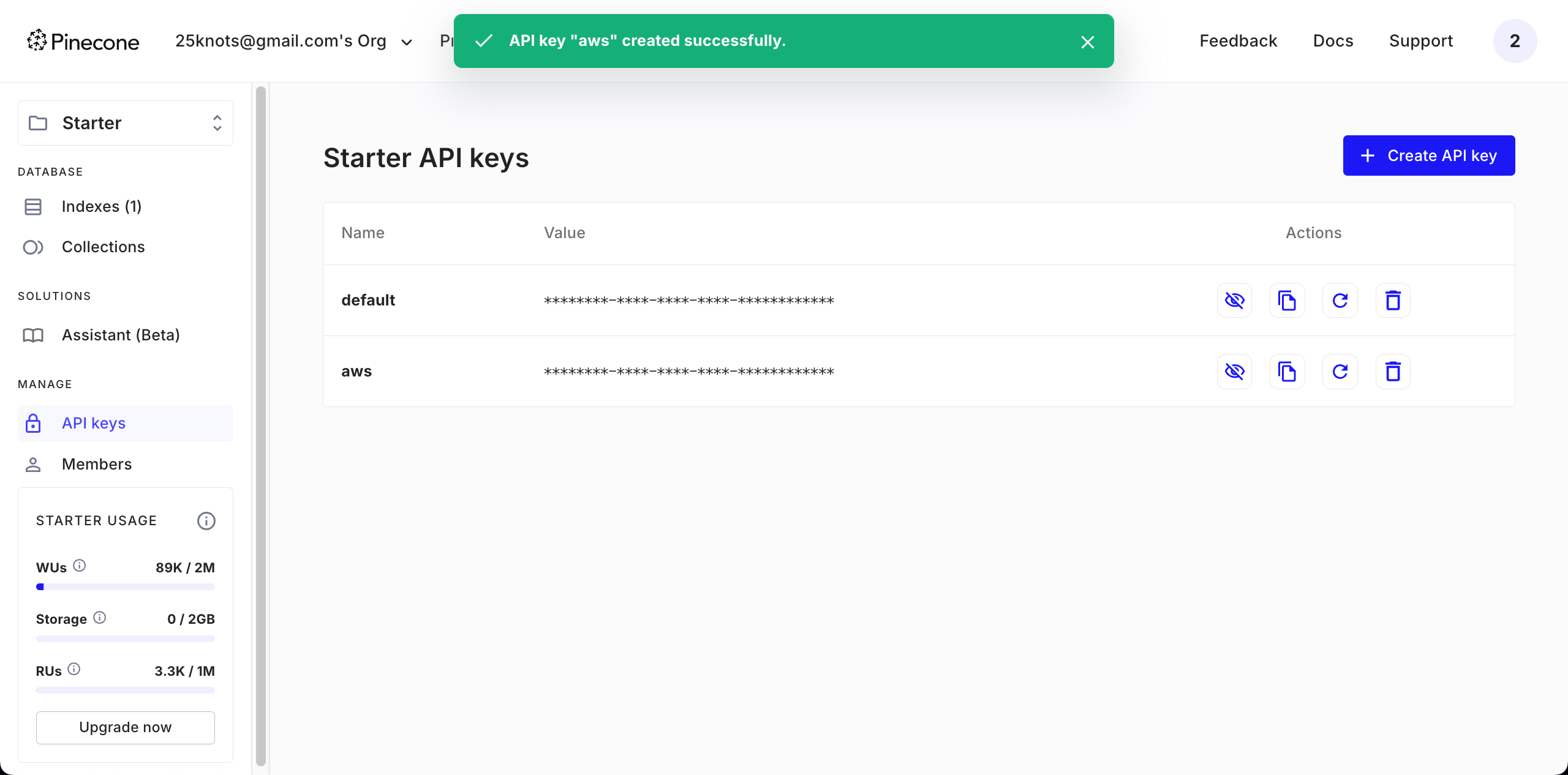Click the 89K / 2M WUs value
Screen dimensions: 1568x775
pos(186,567)
